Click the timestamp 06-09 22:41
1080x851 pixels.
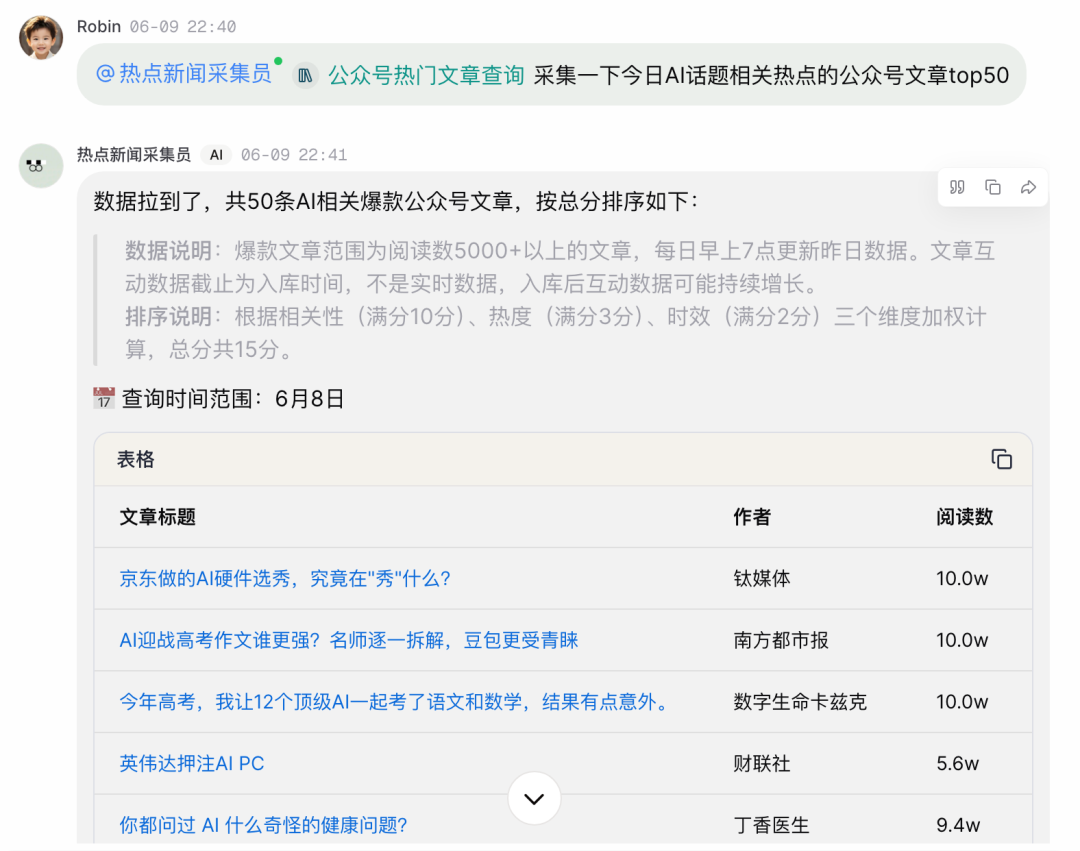tap(294, 155)
